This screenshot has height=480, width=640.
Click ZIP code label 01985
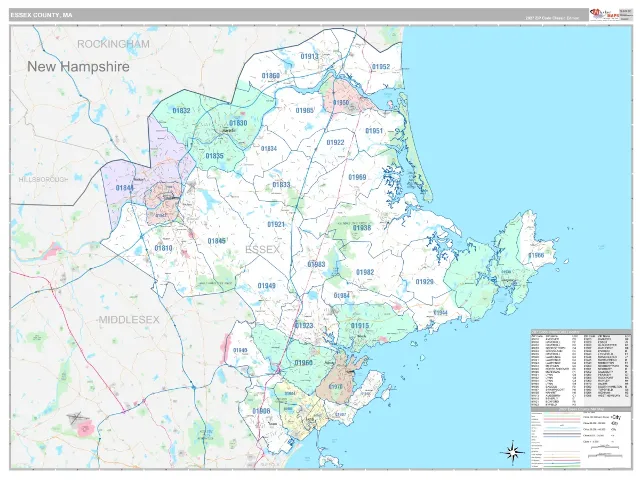[304, 110]
